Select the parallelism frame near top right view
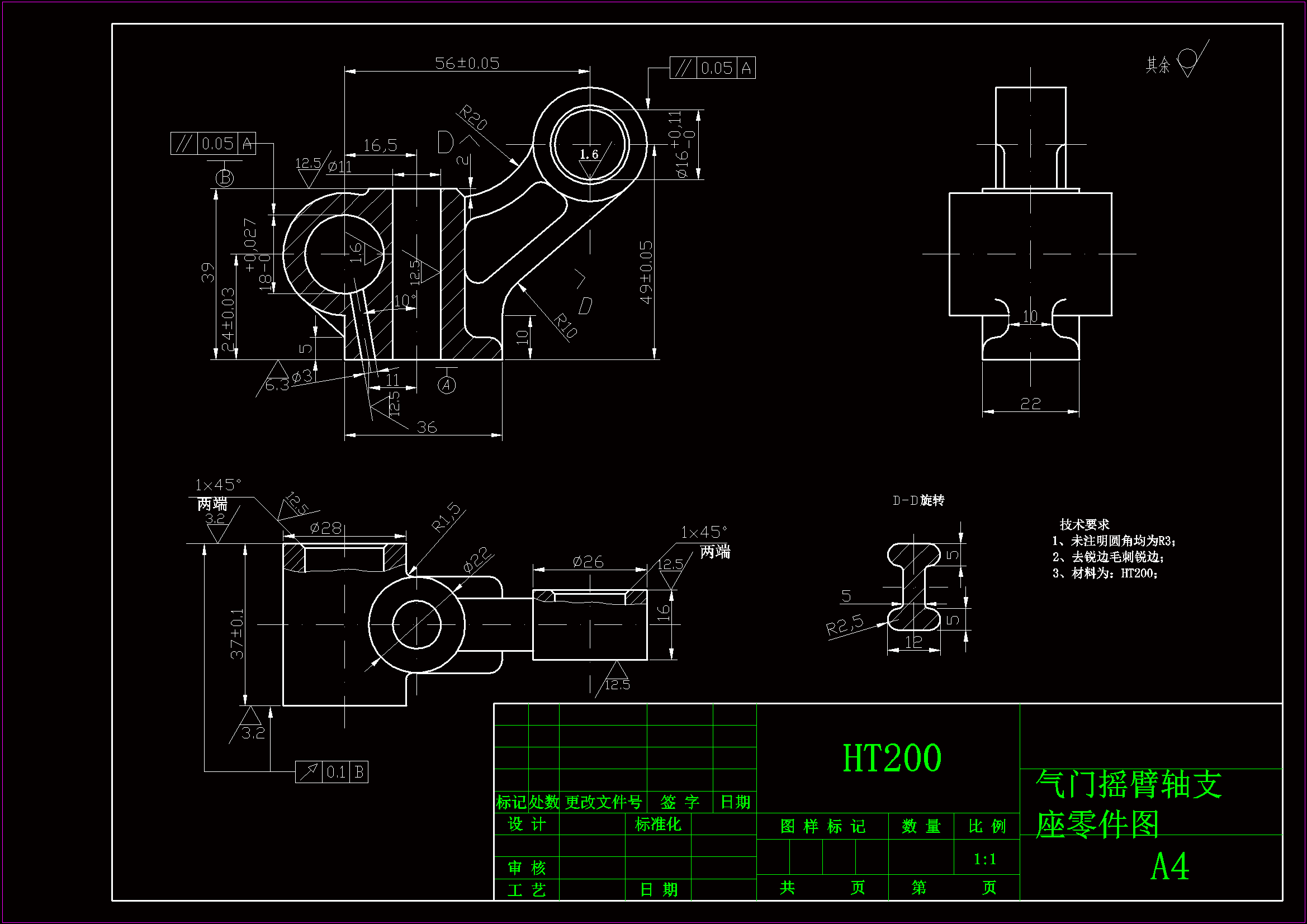1307x924 pixels. (x=712, y=68)
